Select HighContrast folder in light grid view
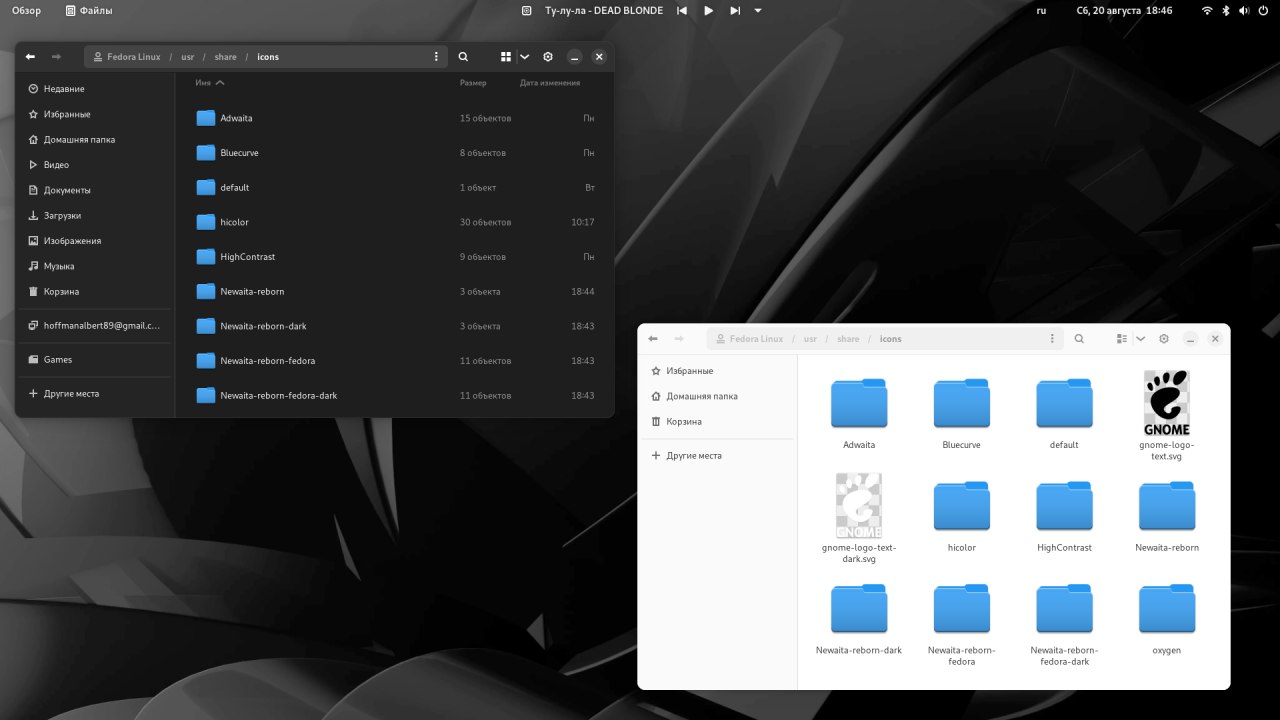The image size is (1280, 720). tap(1064, 516)
